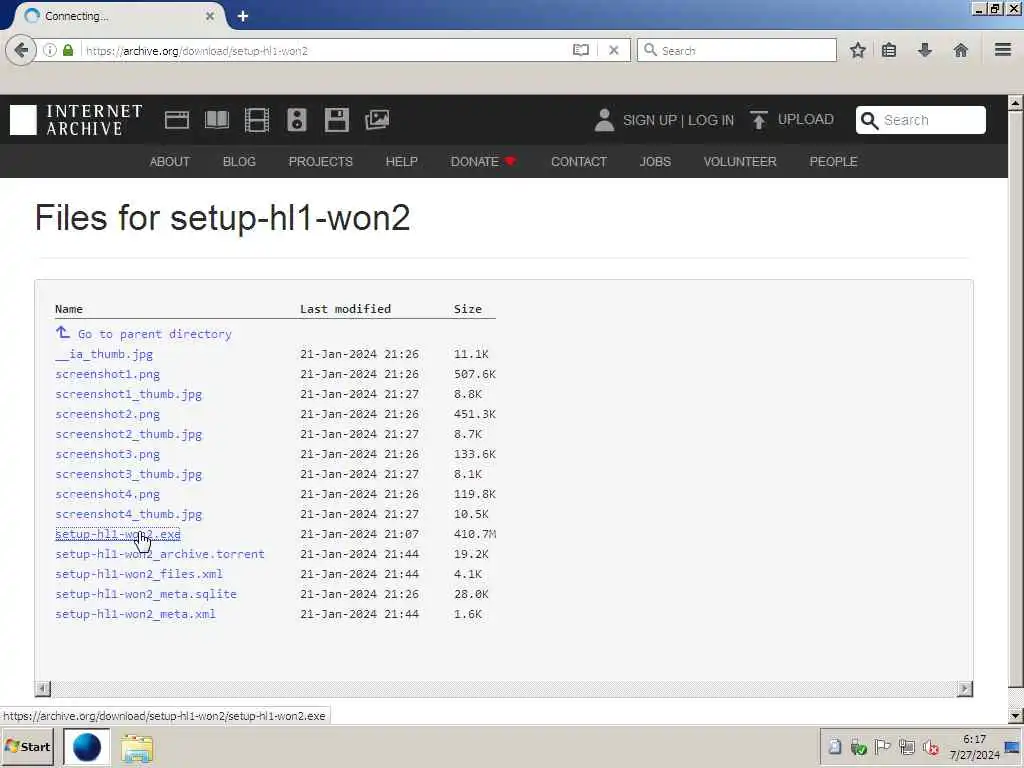Viewport: 1024px width, 768px height.
Task: Click the UPLOAD link
Action: pos(805,120)
